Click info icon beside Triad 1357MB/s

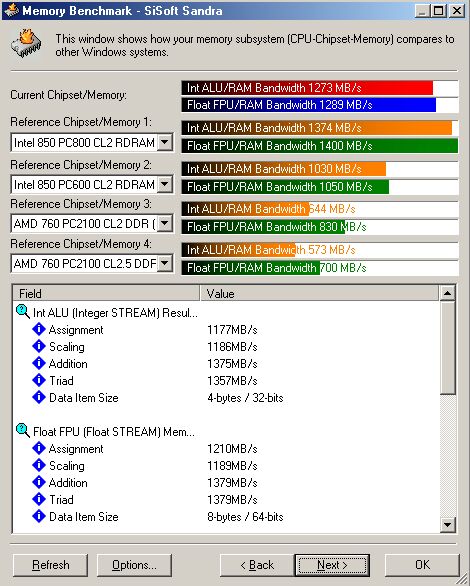39,380
